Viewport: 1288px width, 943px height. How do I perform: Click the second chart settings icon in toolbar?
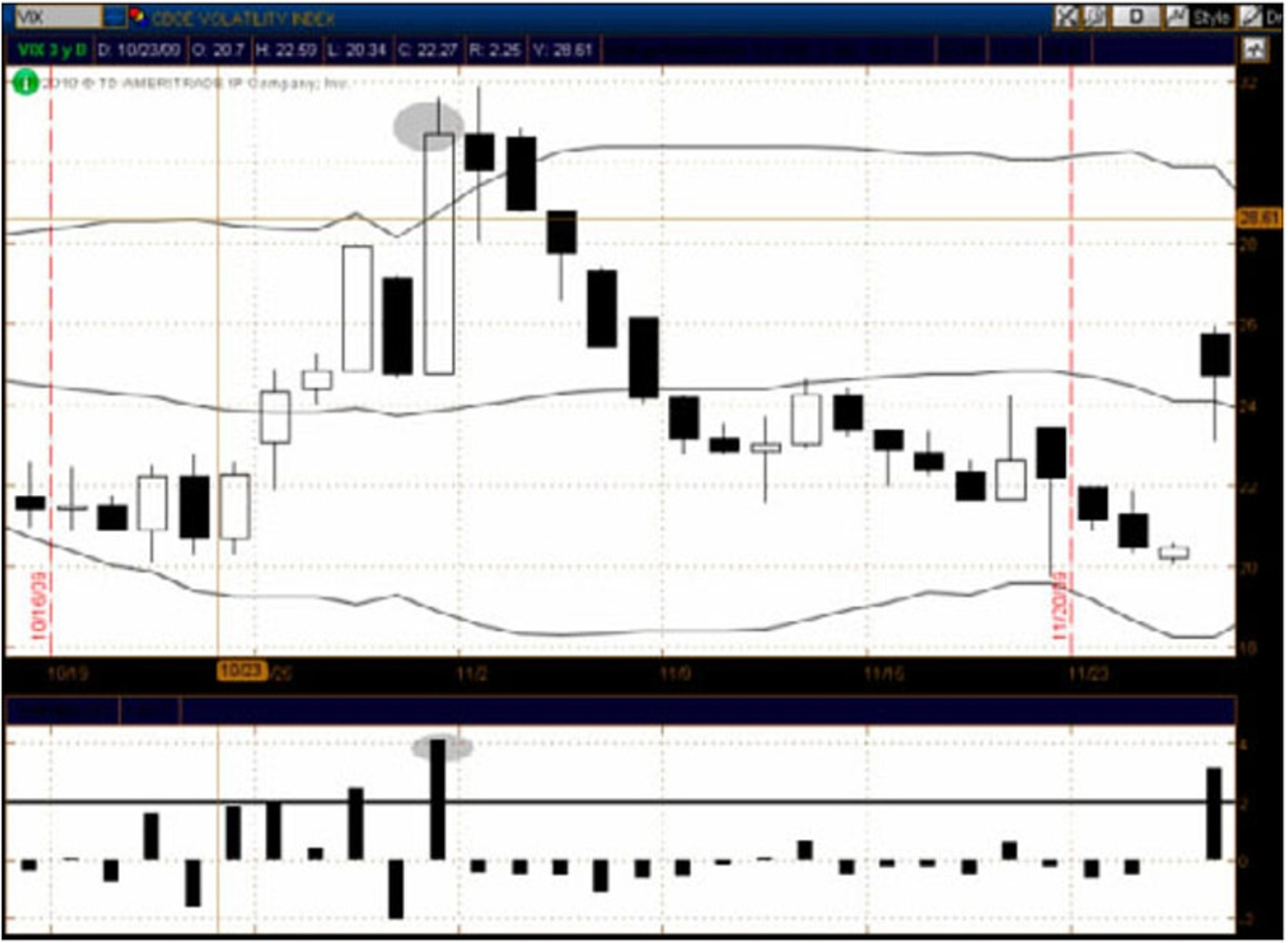point(1095,17)
